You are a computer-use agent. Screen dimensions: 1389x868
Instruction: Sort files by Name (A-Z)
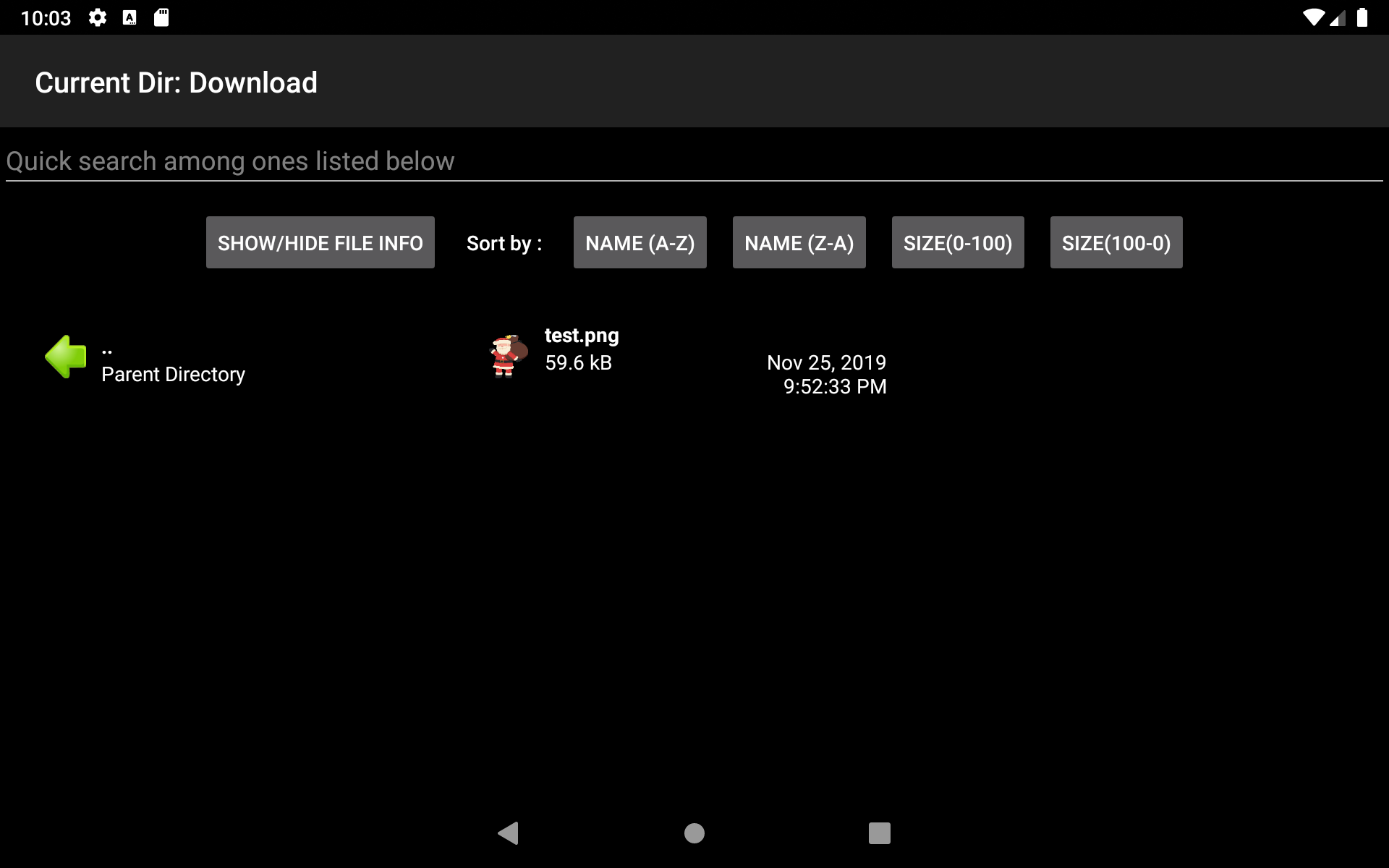coord(640,242)
